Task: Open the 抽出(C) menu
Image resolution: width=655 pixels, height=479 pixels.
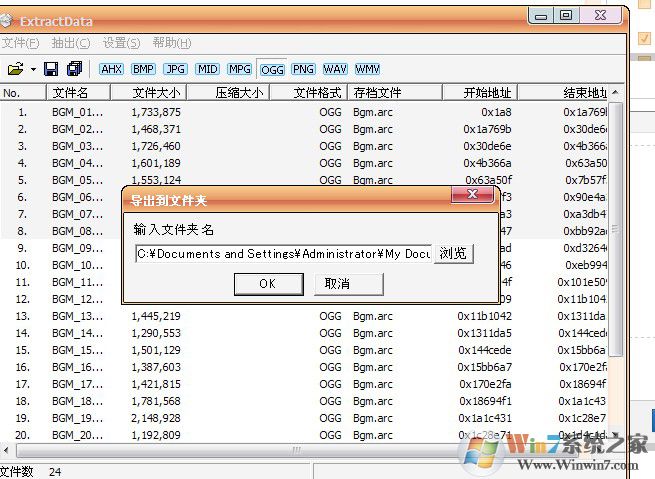Action: tap(71, 43)
